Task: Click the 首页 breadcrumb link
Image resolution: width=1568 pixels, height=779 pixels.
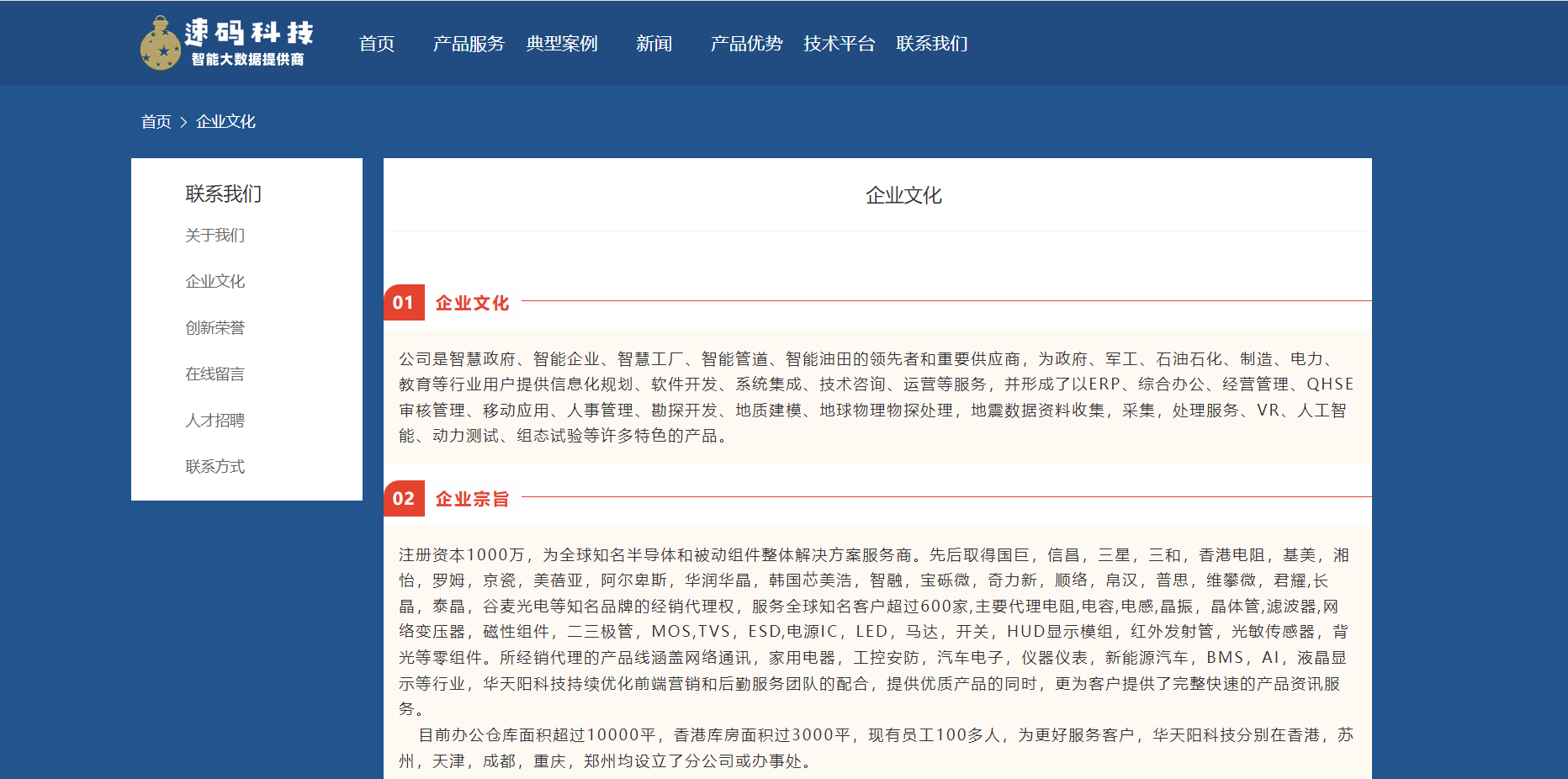Action: [x=156, y=122]
